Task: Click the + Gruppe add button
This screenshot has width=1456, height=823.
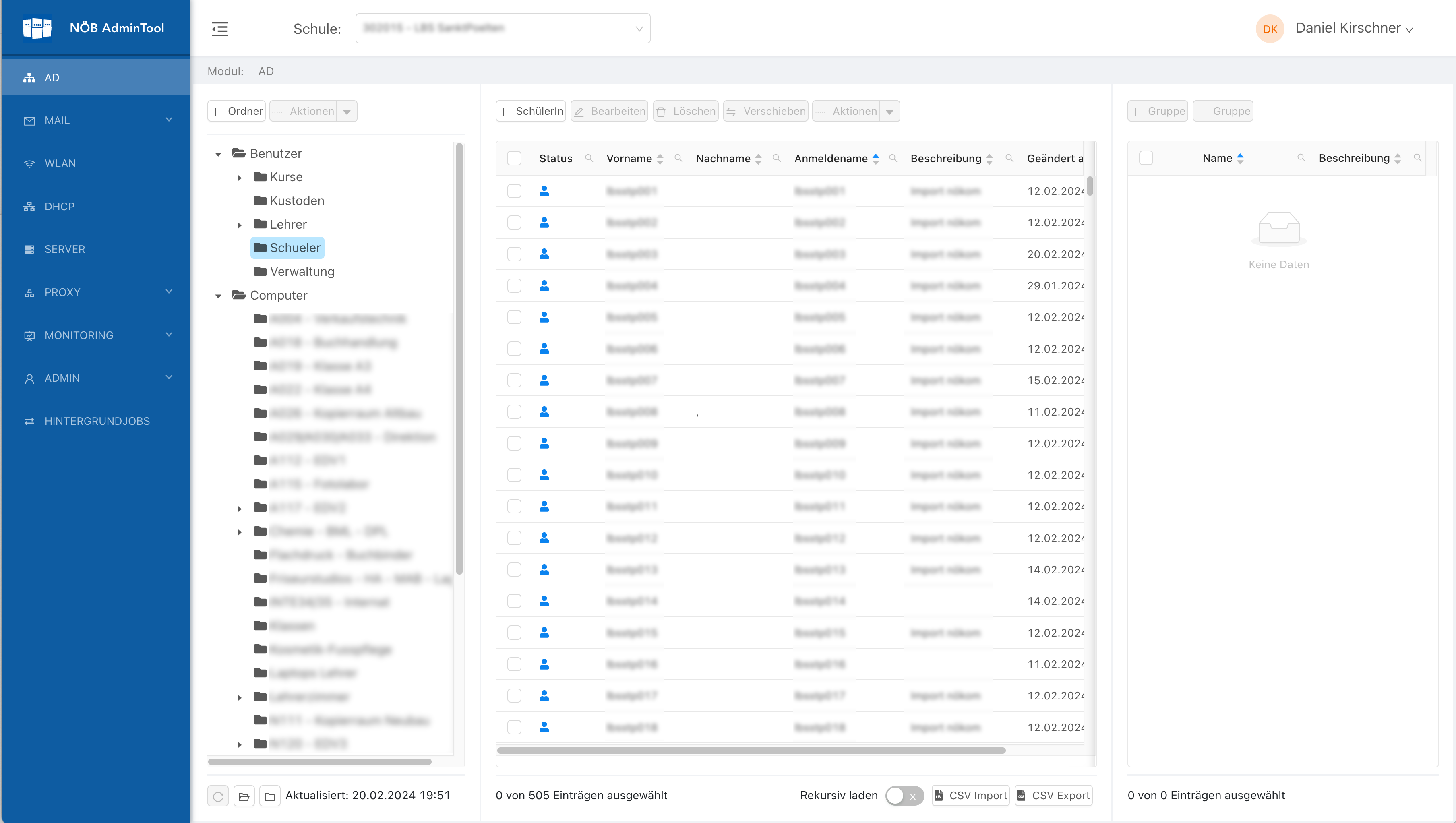Action: [1158, 112]
